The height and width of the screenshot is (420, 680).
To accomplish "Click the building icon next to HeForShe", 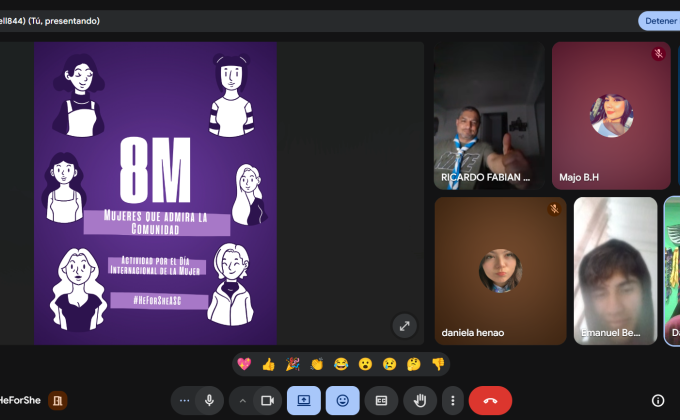I will [58, 400].
